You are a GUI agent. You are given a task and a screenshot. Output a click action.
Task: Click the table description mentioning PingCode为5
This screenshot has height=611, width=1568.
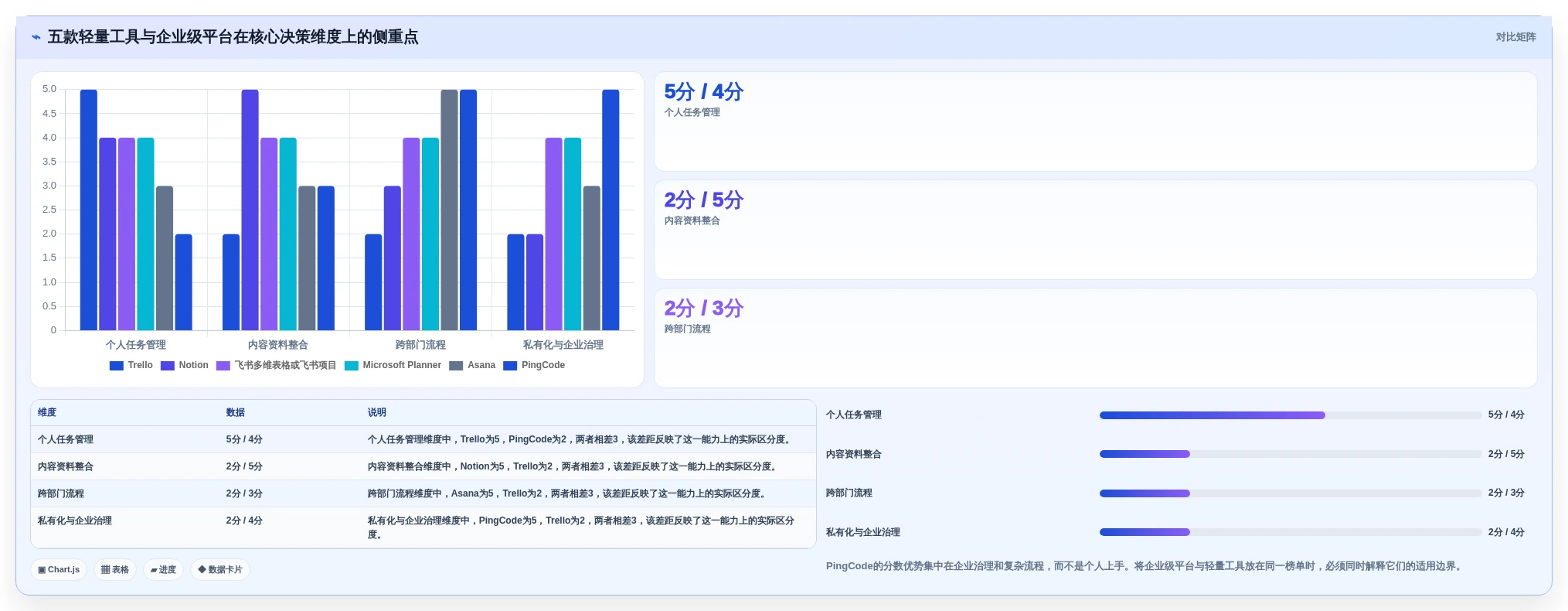(581, 527)
